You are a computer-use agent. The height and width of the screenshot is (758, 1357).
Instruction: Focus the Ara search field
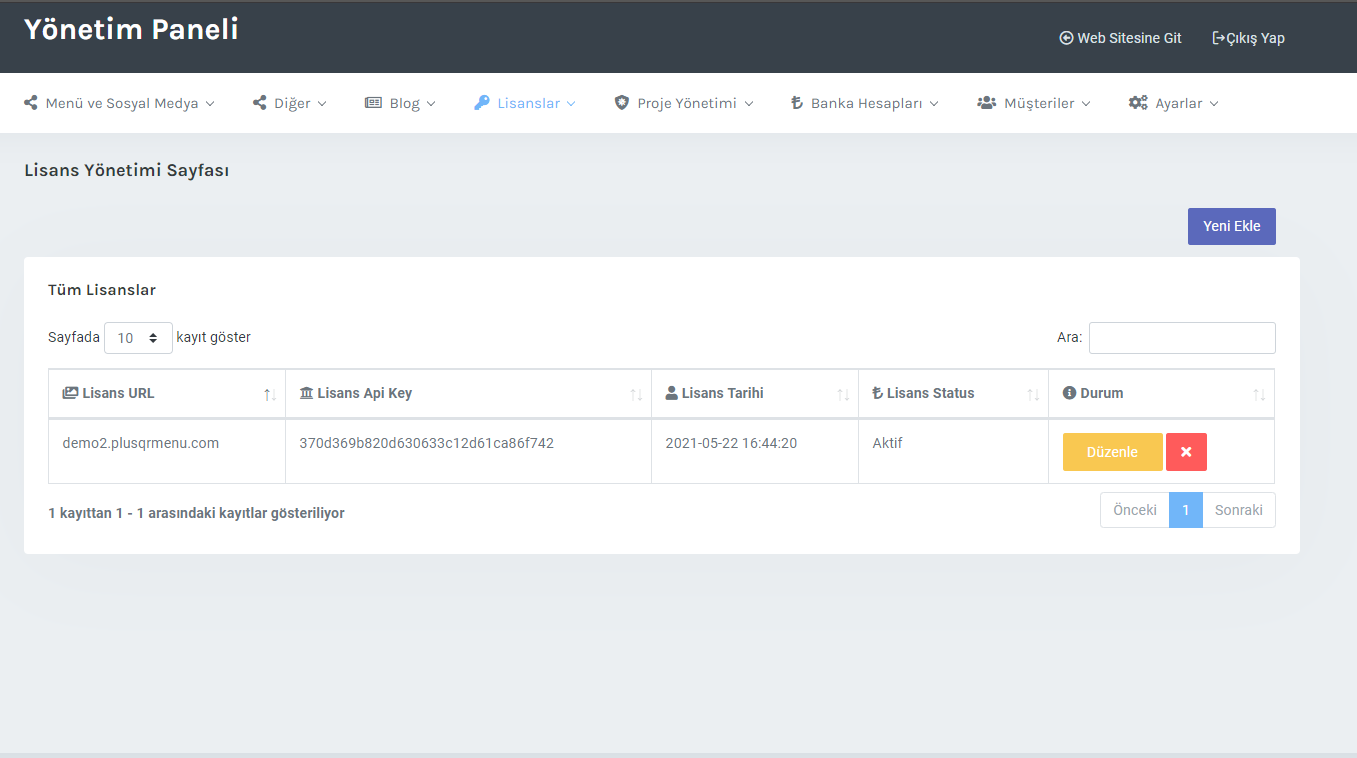tap(1182, 338)
